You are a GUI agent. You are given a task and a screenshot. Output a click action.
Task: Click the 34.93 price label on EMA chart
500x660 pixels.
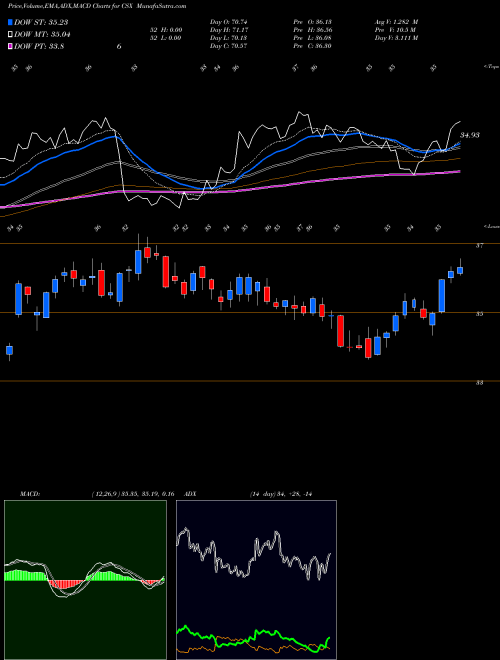[470, 135]
